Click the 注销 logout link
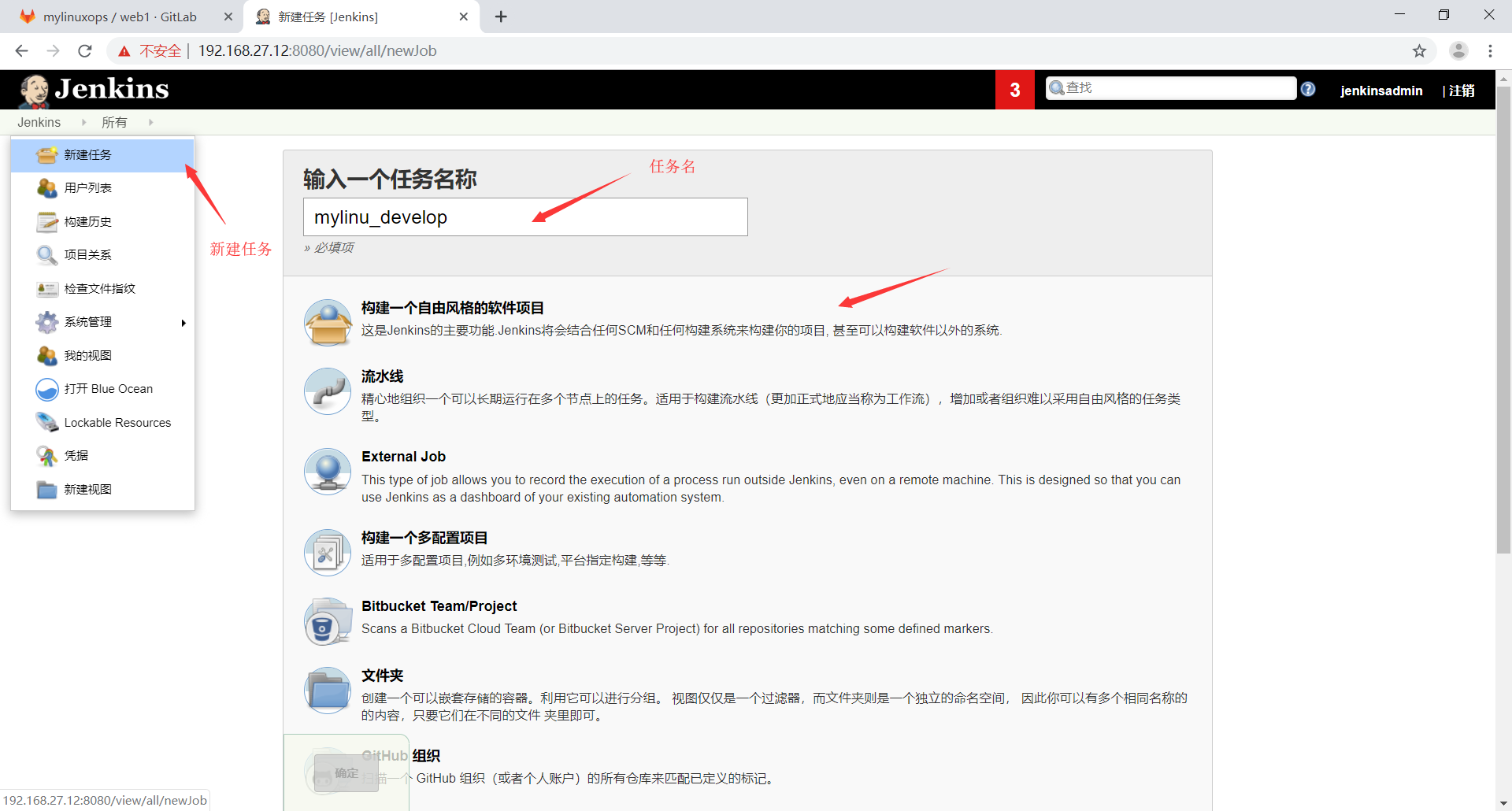The width and height of the screenshot is (1512, 811). (1462, 91)
